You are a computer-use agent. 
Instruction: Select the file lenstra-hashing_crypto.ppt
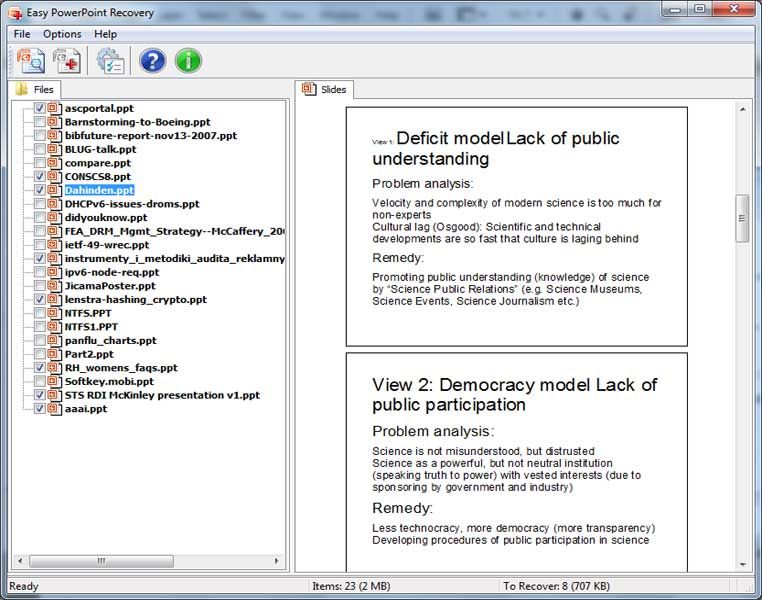click(x=136, y=299)
